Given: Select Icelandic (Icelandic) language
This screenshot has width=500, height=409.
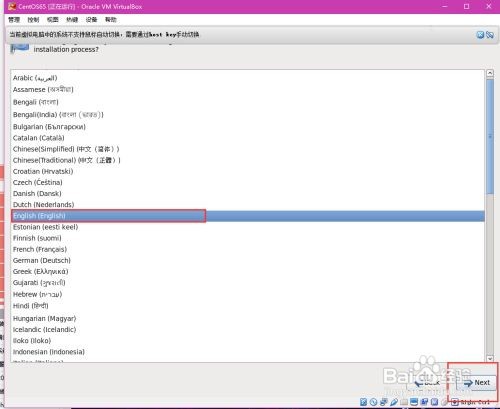Looking at the screenshot, I should (247, 329).
